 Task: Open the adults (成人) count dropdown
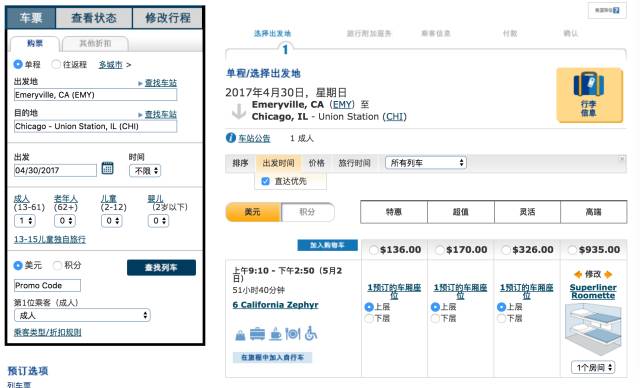pos(25,221)
